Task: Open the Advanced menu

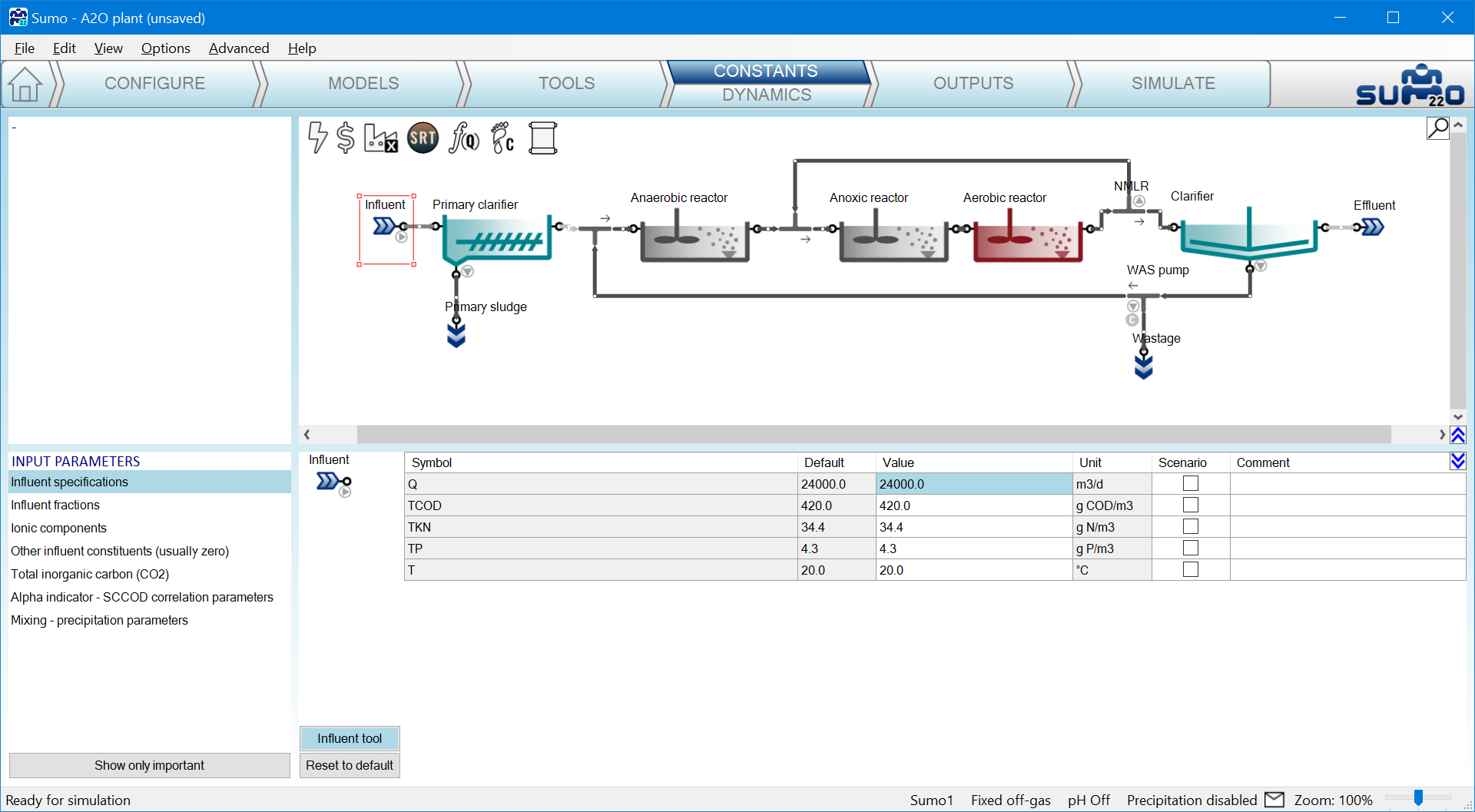Action: pyautogui.click(x=238, y=48)
